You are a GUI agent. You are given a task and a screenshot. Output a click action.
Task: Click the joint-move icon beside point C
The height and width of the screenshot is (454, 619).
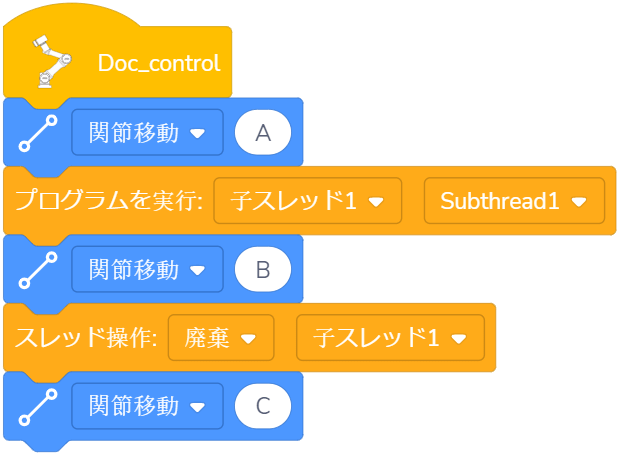36,408
